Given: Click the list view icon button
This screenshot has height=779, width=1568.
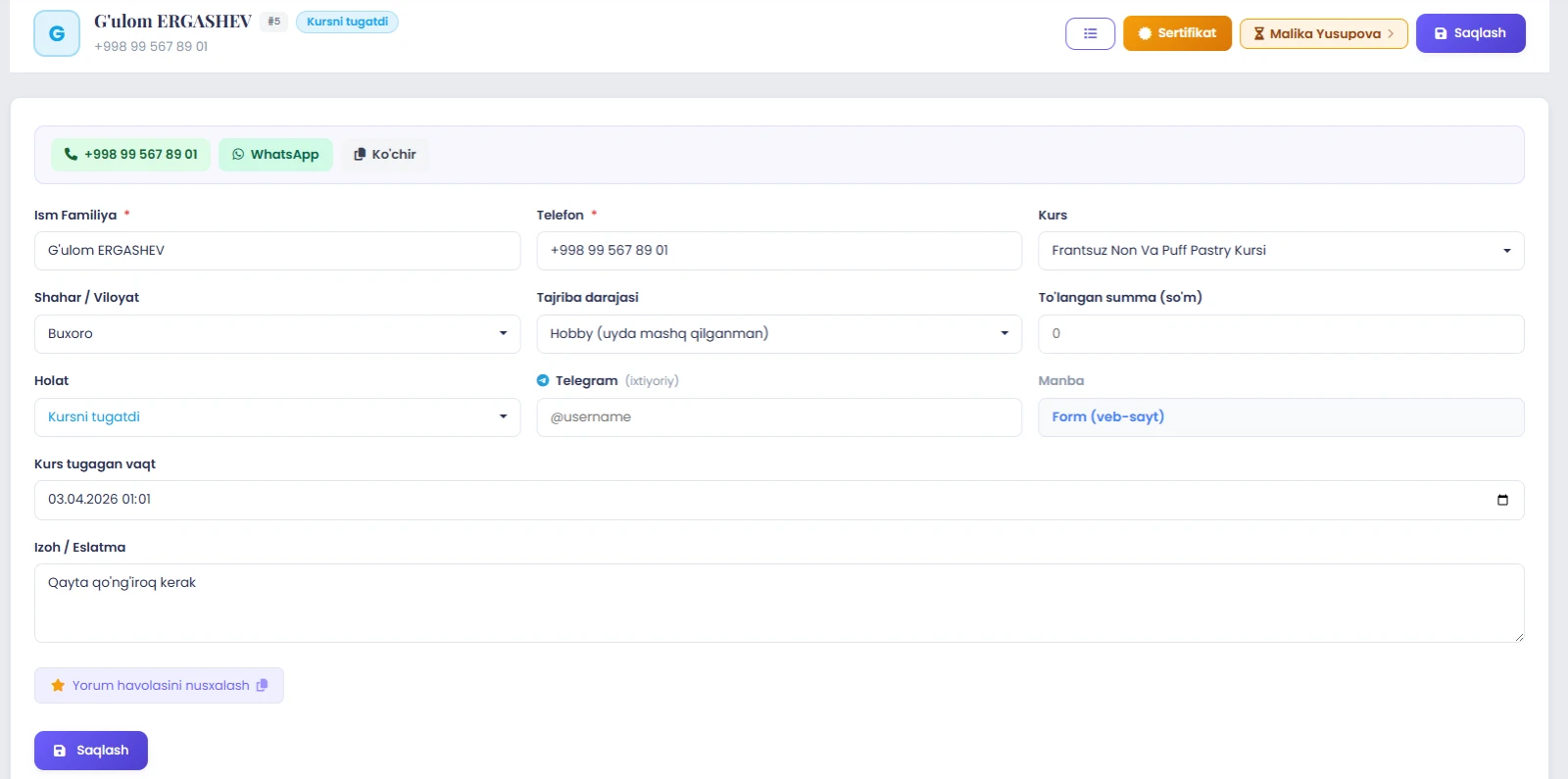Looking at the screenshot, I should [x=1090, y=33].
